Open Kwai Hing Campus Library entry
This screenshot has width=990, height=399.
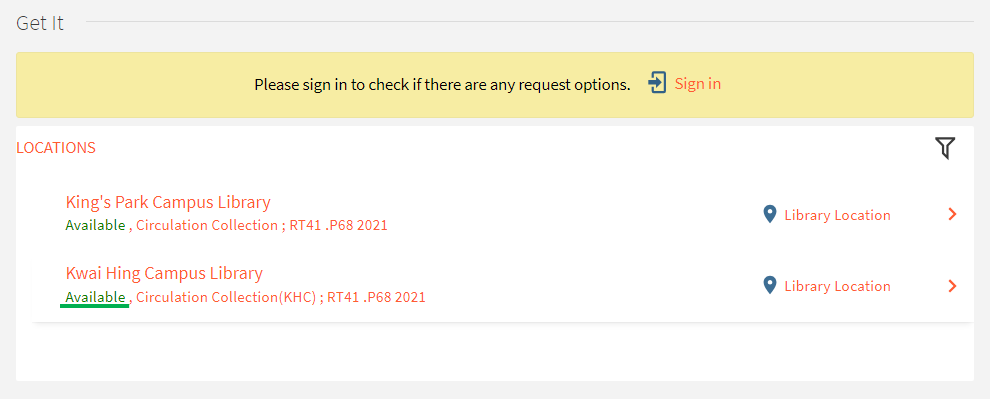[164, 273]
